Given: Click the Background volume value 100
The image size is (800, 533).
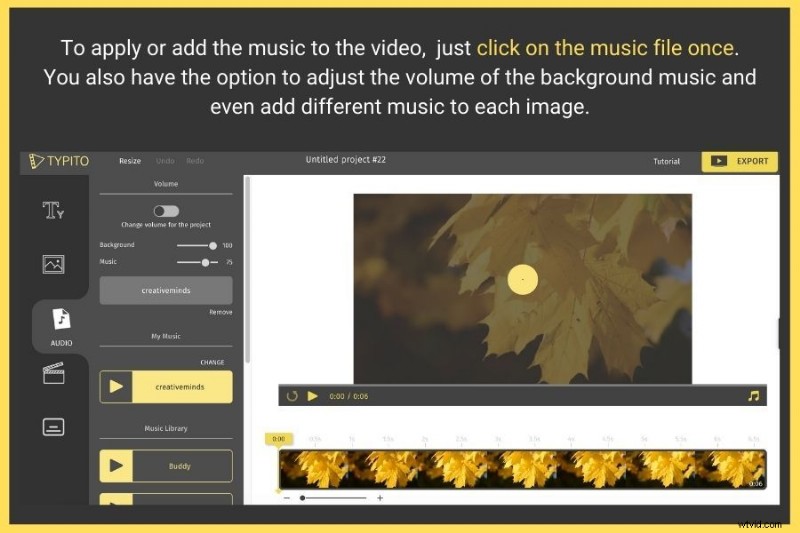Looking at the screenshot, I should click(227, 246).
